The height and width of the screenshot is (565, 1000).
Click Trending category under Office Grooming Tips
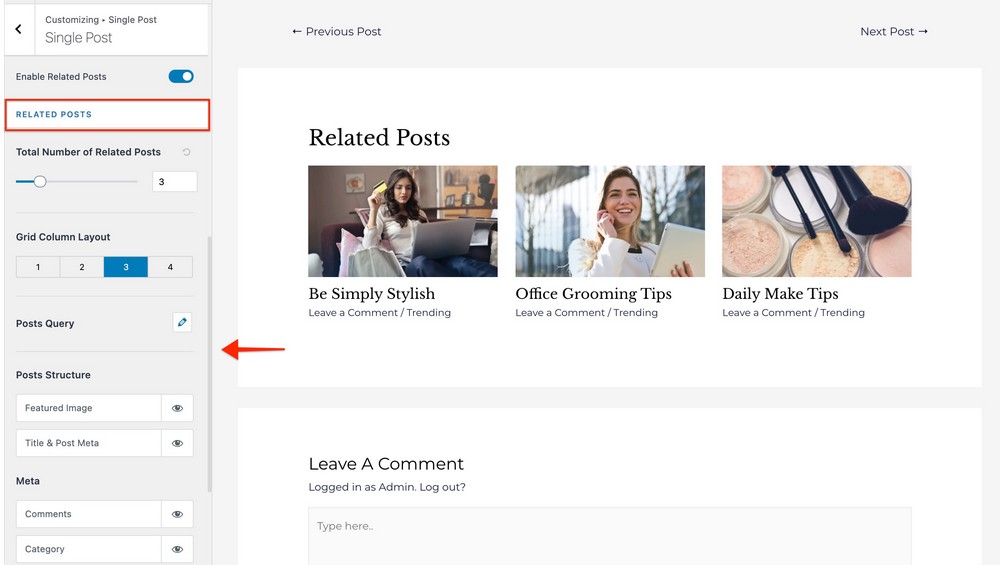coord(635,312)
